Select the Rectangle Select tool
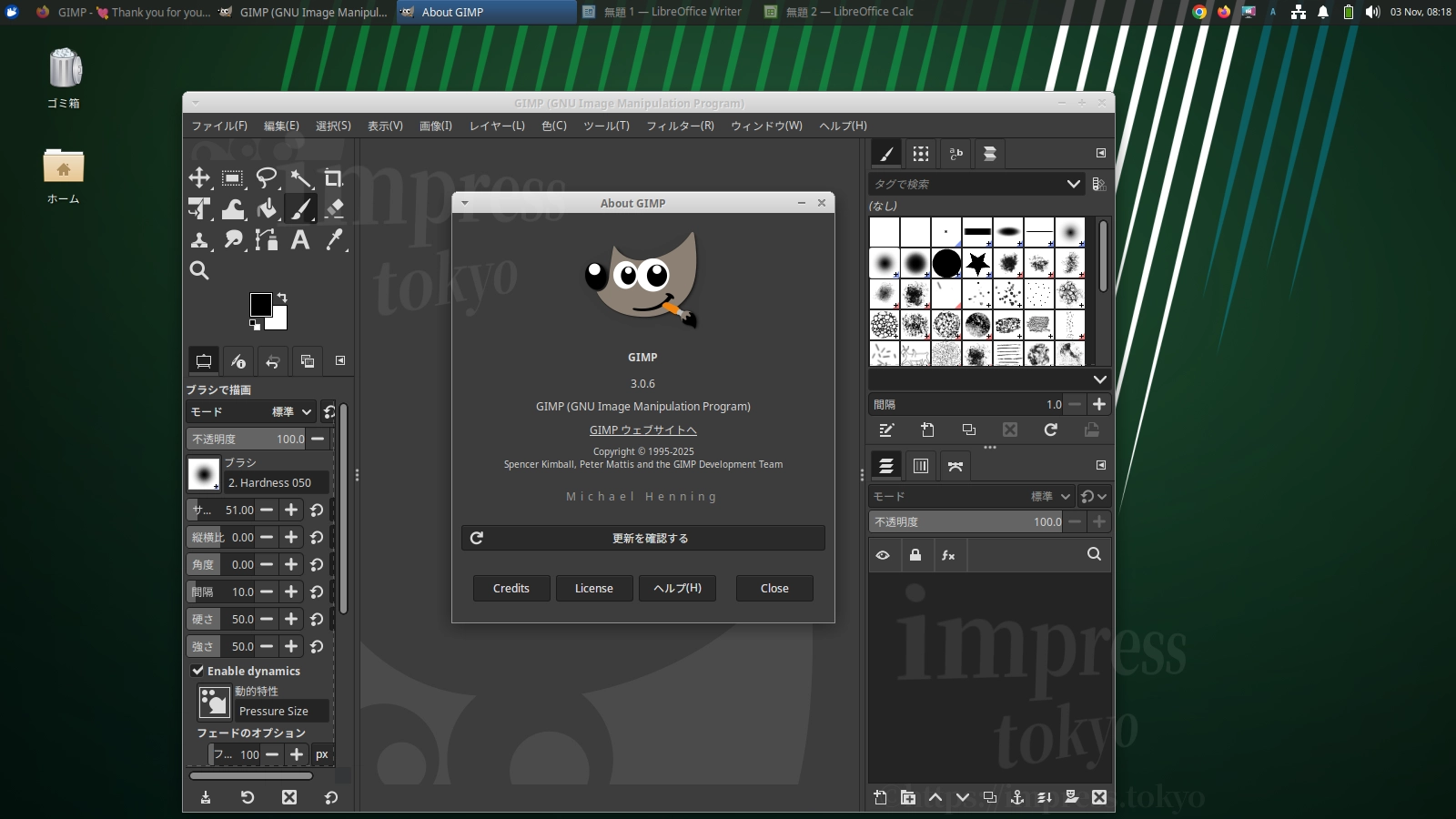Screen dimensions: 1456x819 [233, 177]
